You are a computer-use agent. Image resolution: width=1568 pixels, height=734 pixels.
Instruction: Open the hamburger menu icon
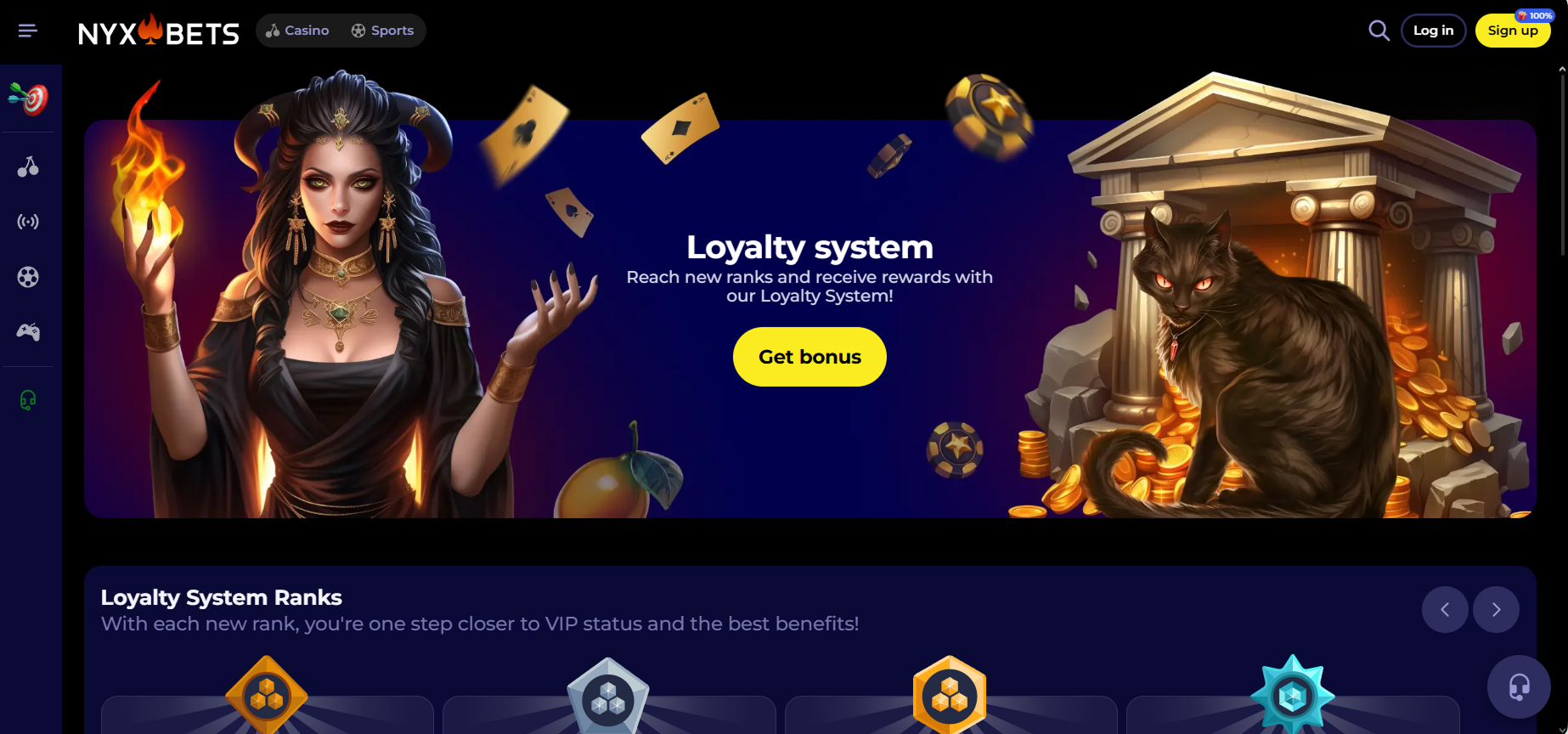click(28, 31)
